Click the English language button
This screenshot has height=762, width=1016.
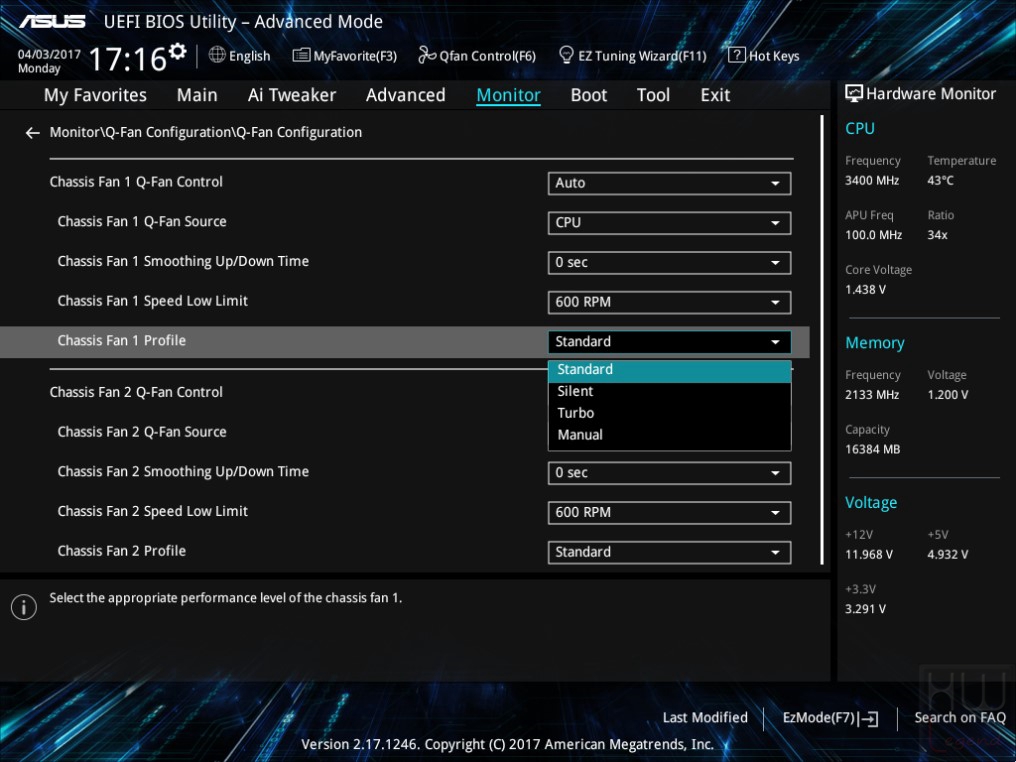pyautogui.click(x=240, y=56)
